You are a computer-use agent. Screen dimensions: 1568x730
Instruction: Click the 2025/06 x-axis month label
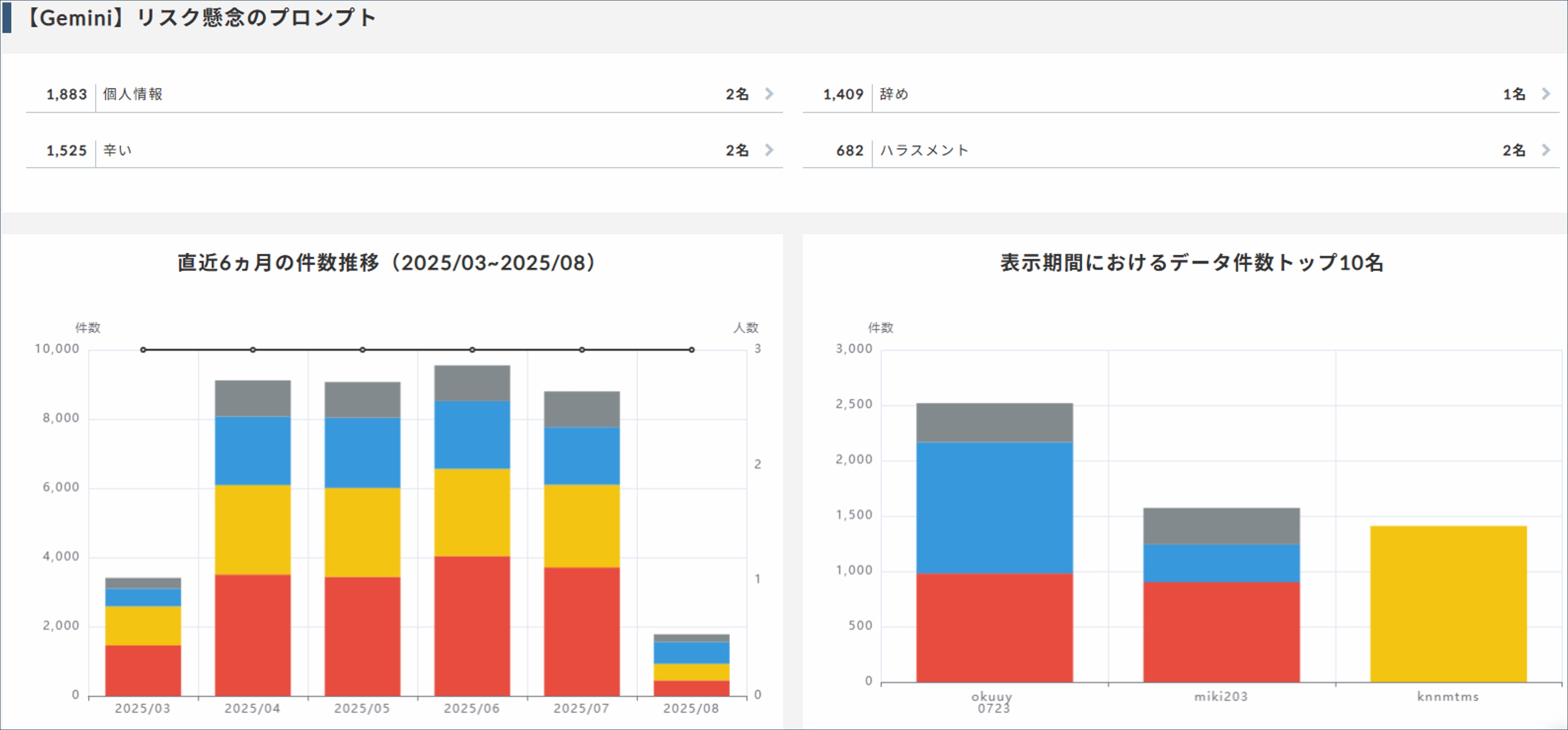click(472, 709)
